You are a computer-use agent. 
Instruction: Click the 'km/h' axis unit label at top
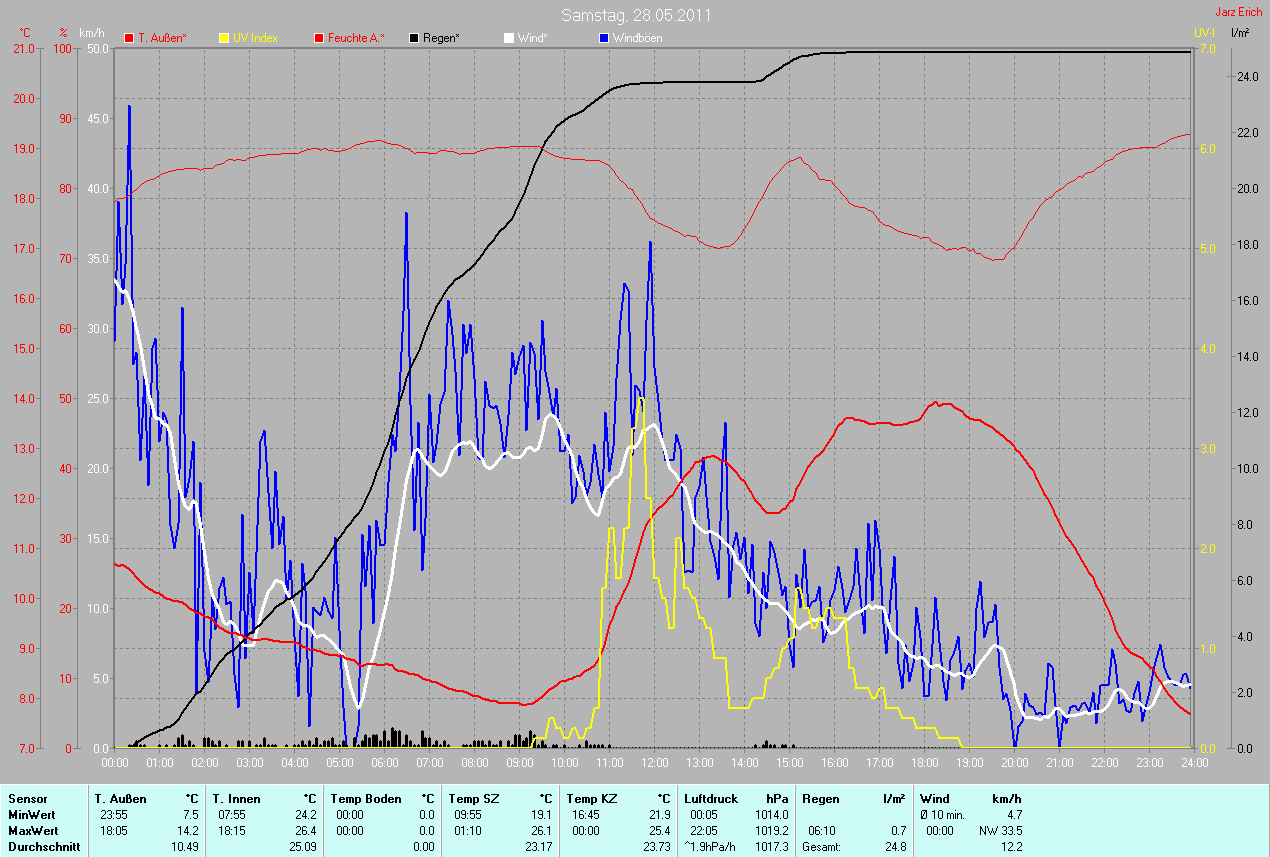[x=93, y=33]
